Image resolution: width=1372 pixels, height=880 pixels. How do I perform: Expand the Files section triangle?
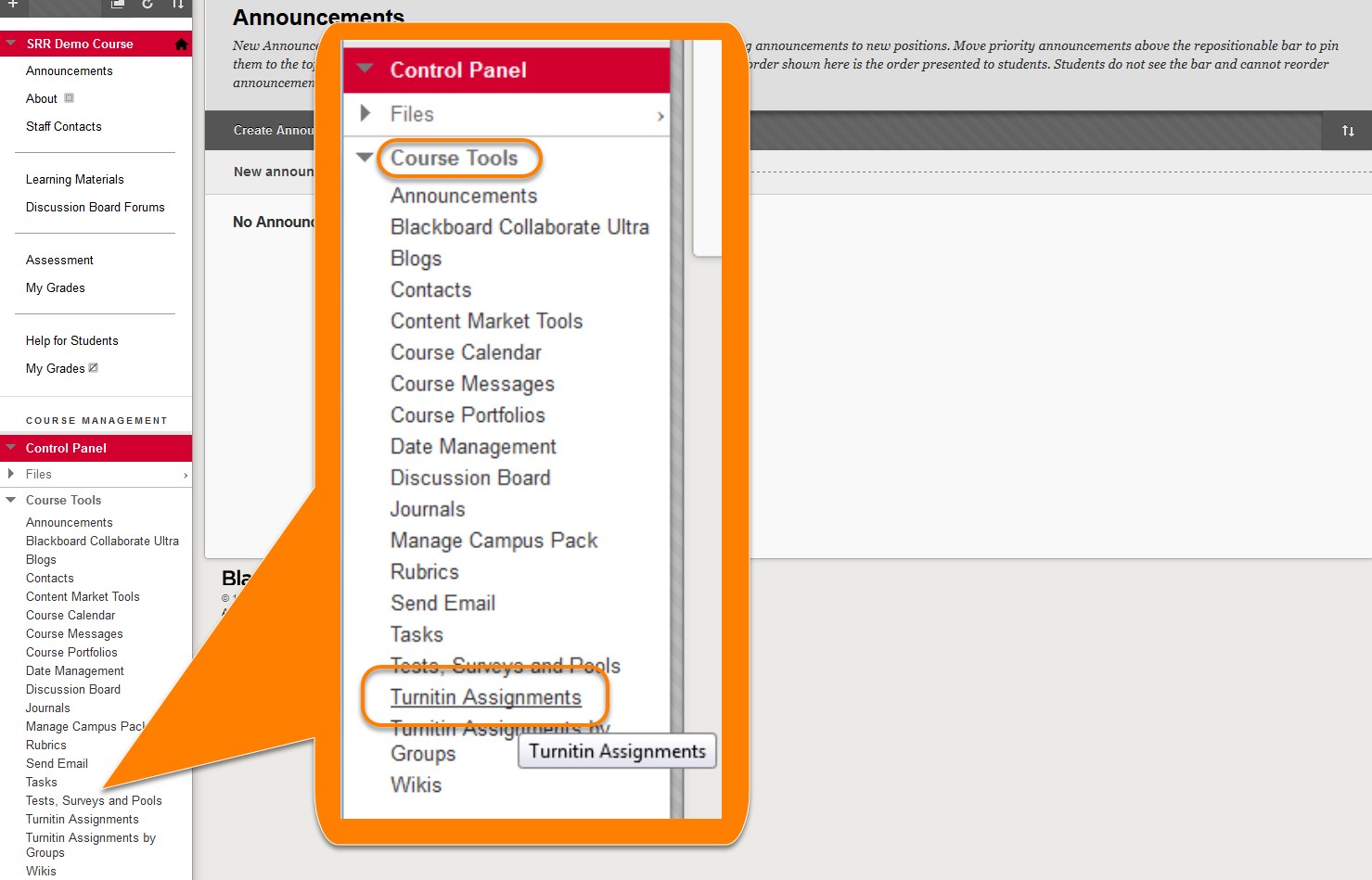11,474
